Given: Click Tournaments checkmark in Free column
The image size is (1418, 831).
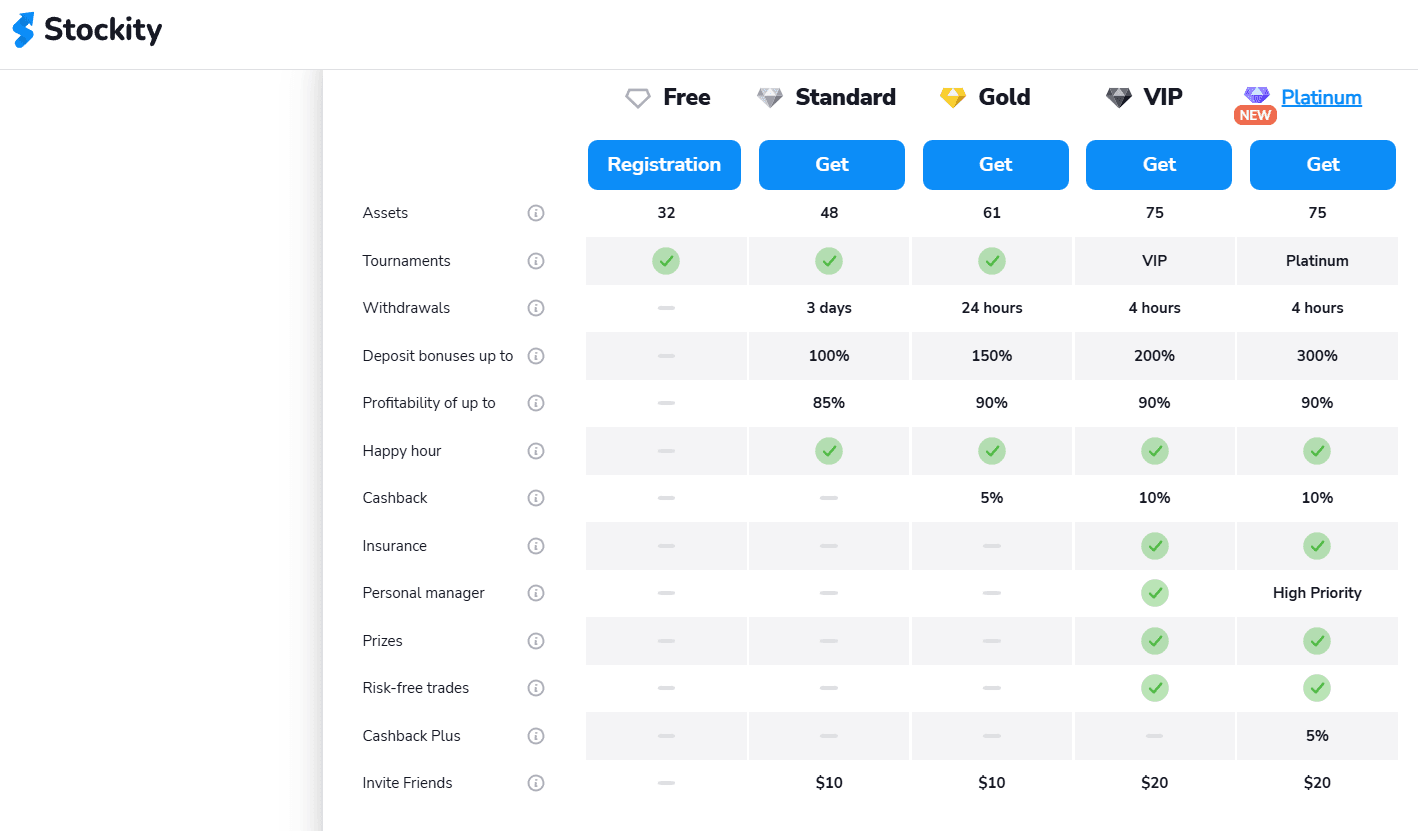Looking at the screenshot, I should coord(666,261).
